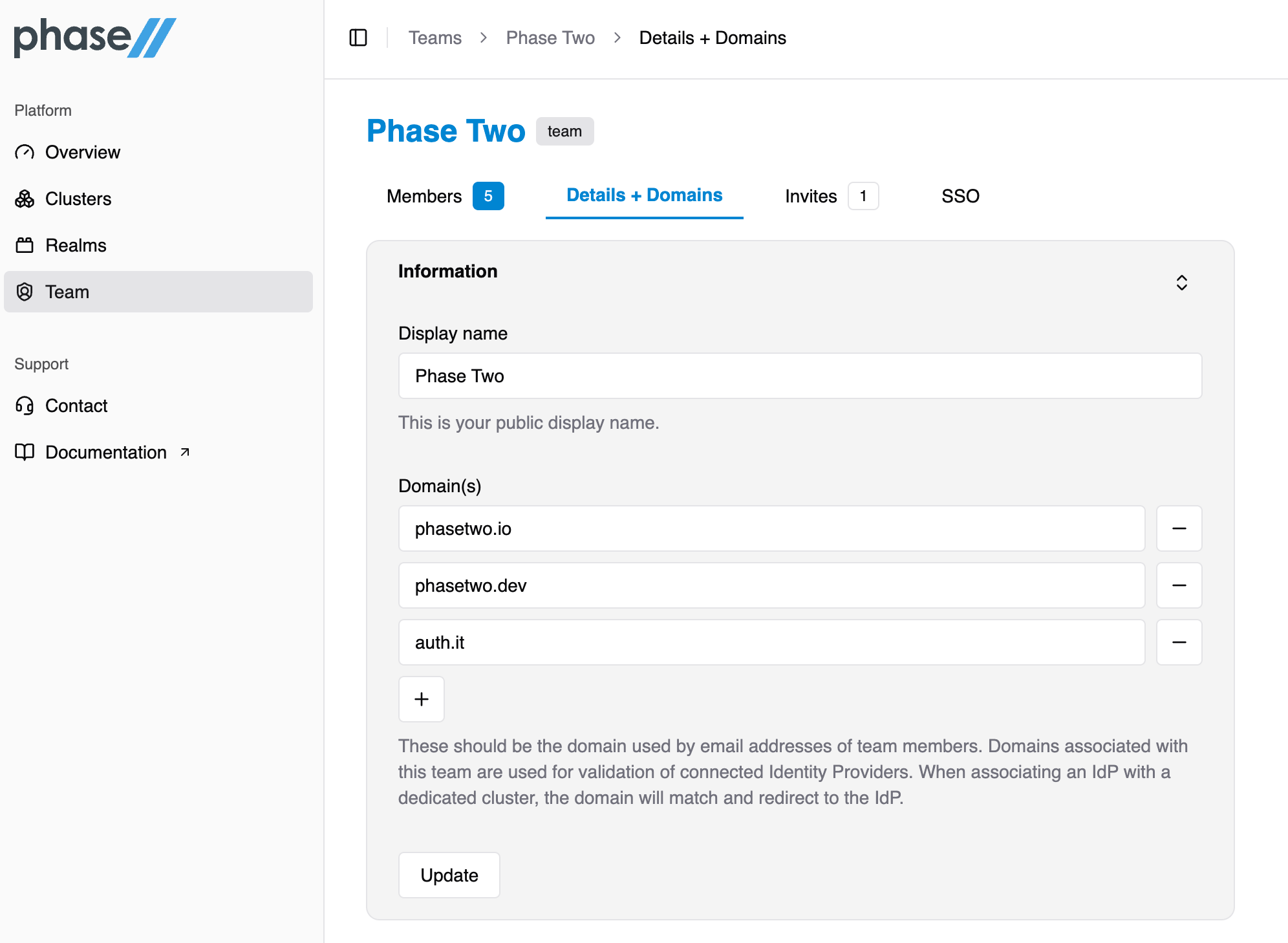Switch to the Members tab
1288x943 pixels.
click(x=424, y=196)
